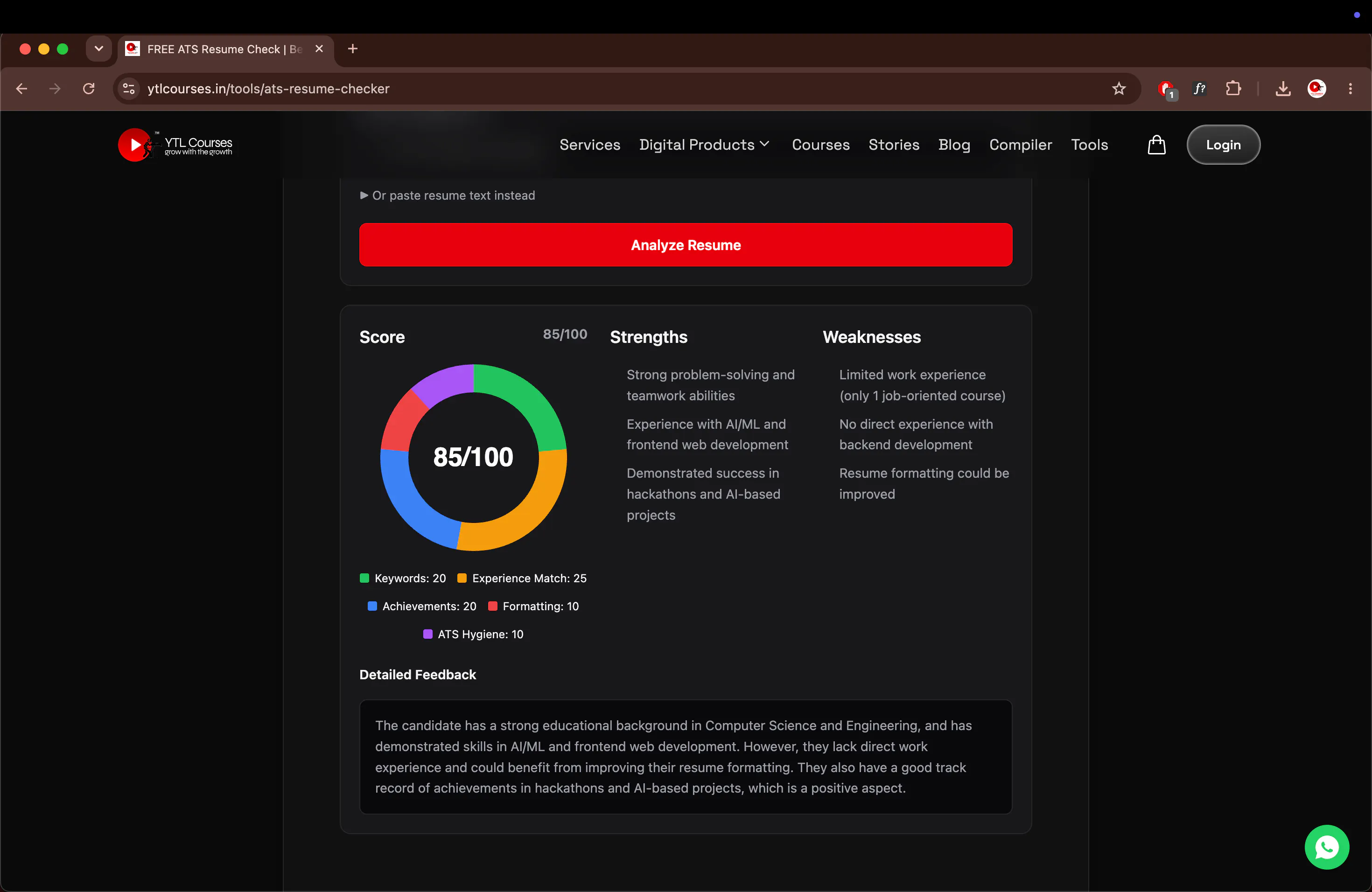1372x892 pixels.
Task: Click the blue Achievements legend swatch
Action: [372, 606]
